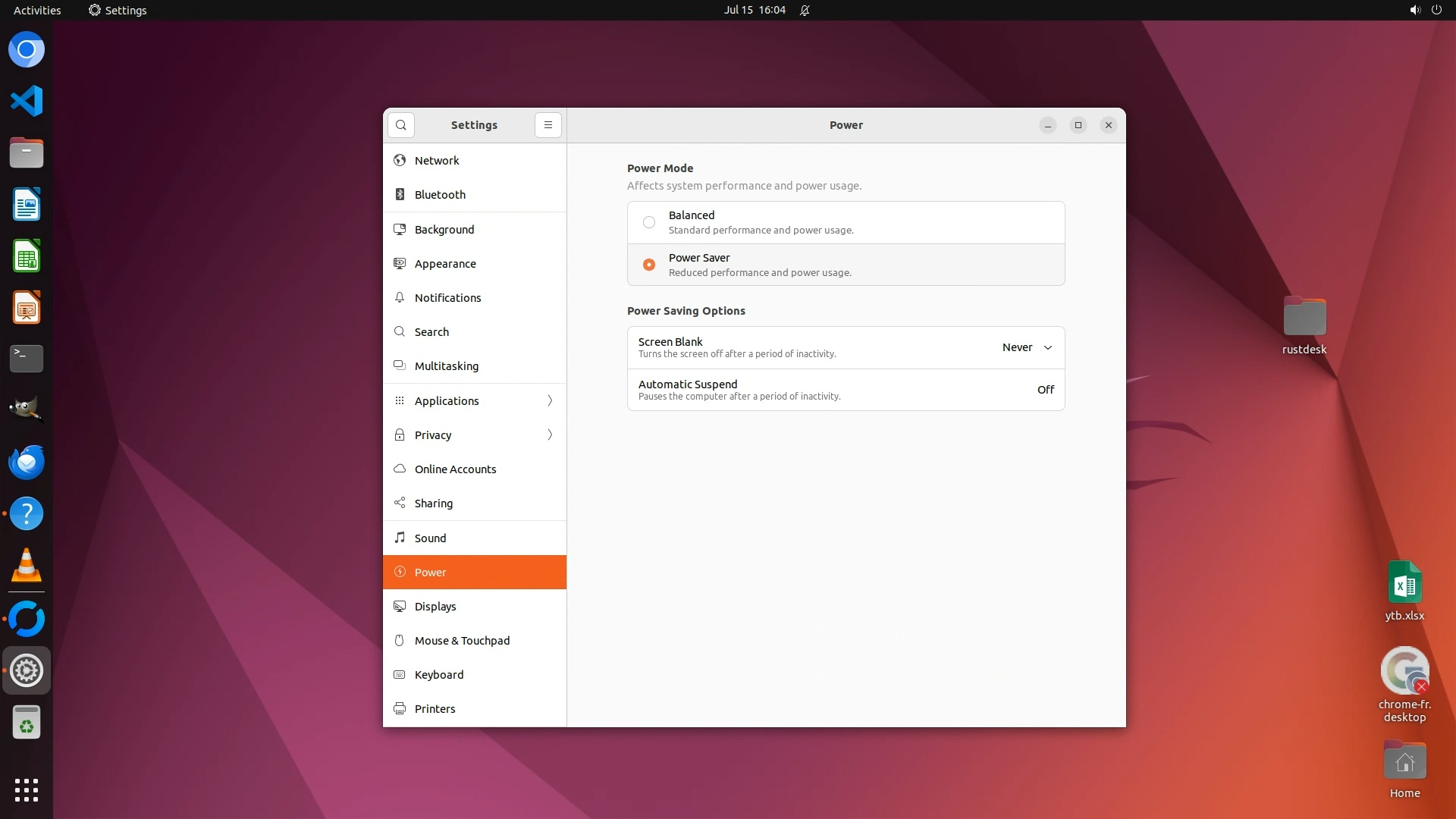The image size is (1456, 819).
Task: Switch to Mouse & Touchpad settings
Action: coord(462,641)
